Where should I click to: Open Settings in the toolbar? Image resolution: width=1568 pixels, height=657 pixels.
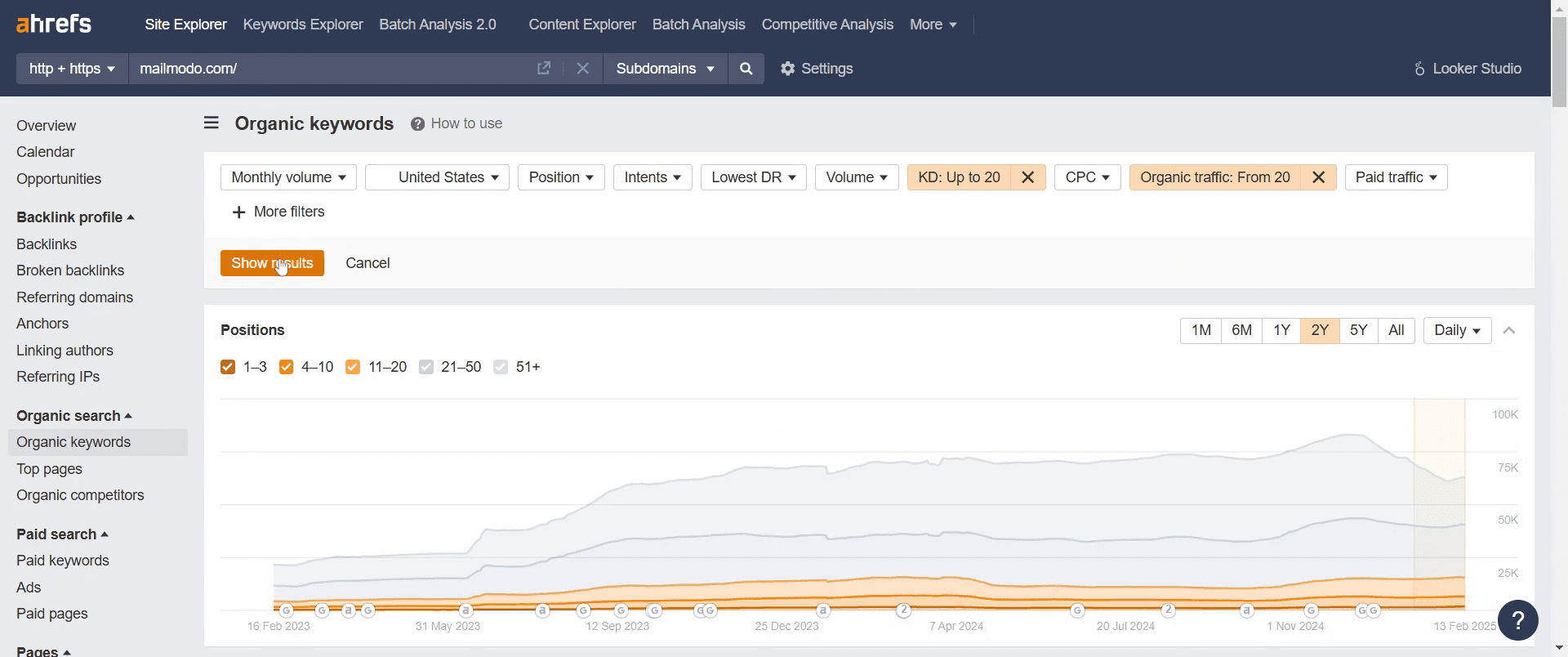click(817, 69)
